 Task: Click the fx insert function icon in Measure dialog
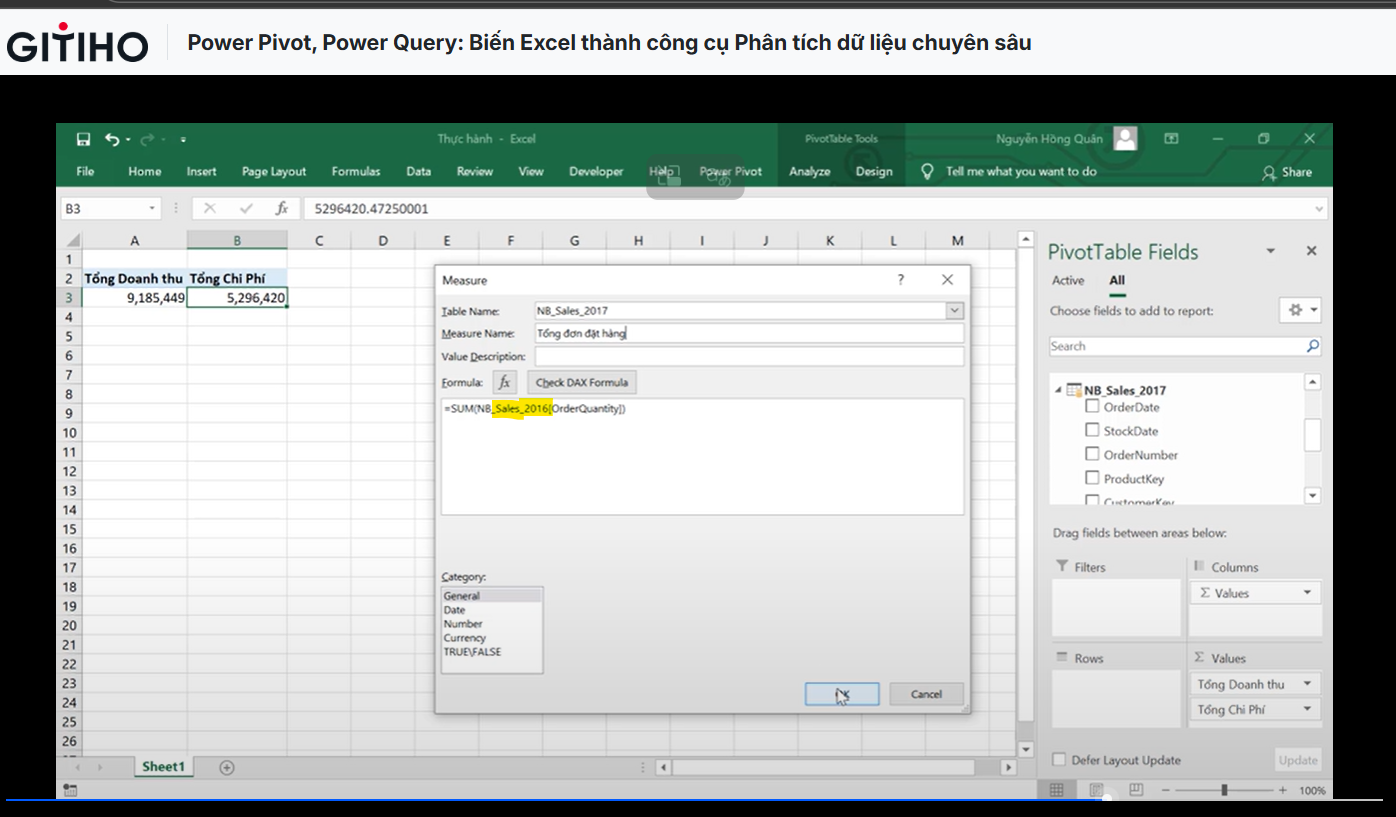pos(505,382)
